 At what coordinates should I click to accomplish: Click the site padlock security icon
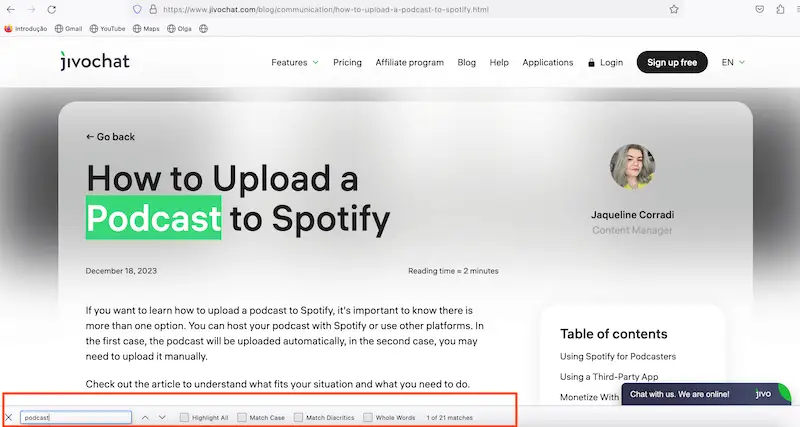pyautogui.click(x=153, y=9)
